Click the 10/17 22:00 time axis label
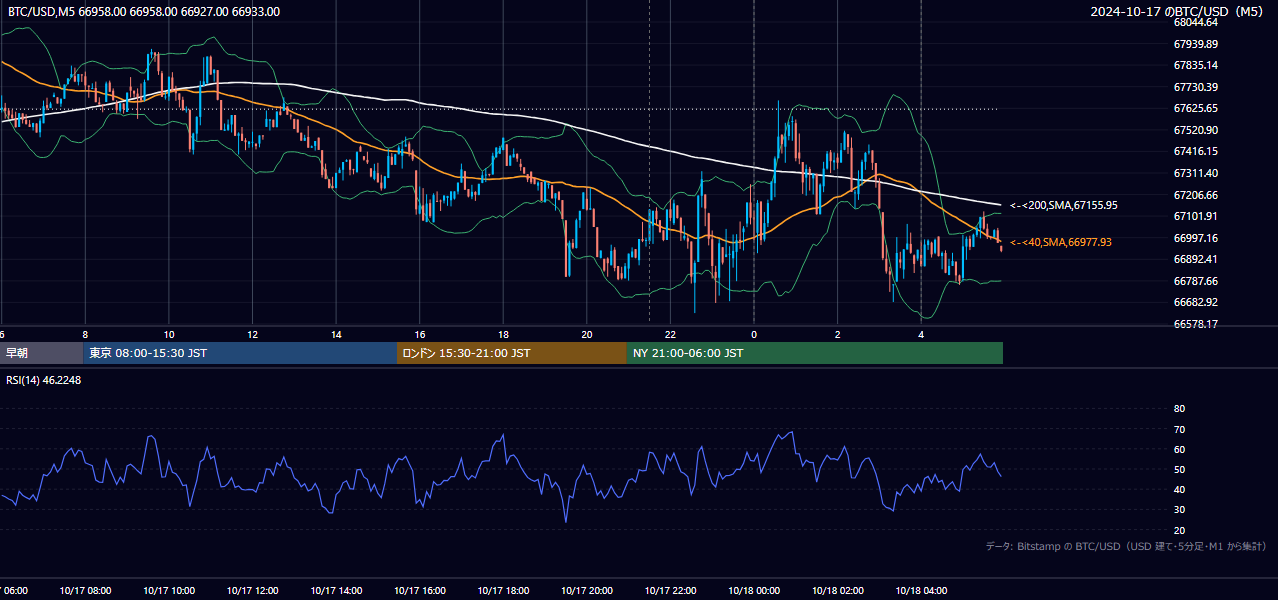The width and height of the screenshot is (1278, 600). [x=670, y=591]
